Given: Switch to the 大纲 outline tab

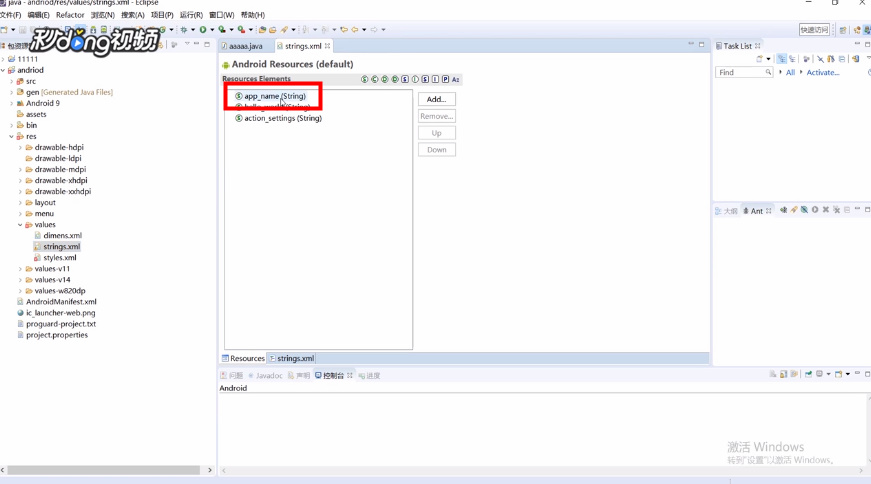Looking at the screenshot, I should click(x=727, y=211).
